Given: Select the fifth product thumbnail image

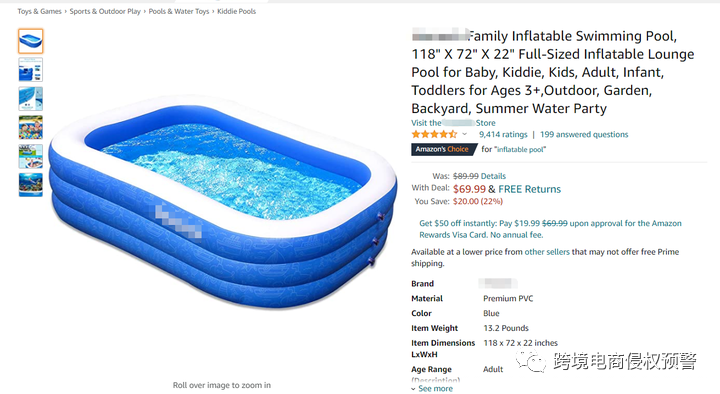Looking at the screenshot, I should [x=31, y=156].
